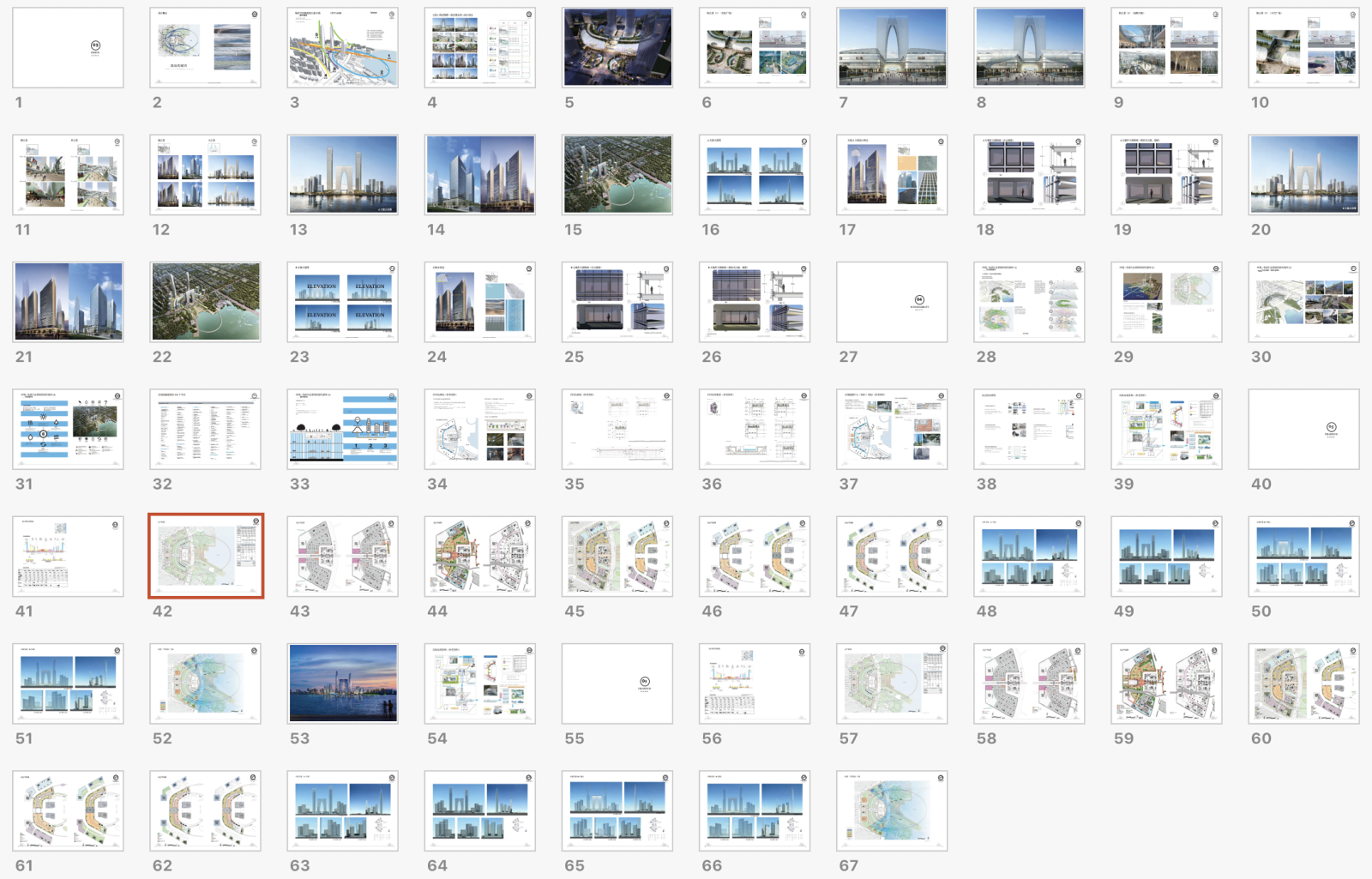
Task: Click the page number label 64
Action: click(437, 866)
